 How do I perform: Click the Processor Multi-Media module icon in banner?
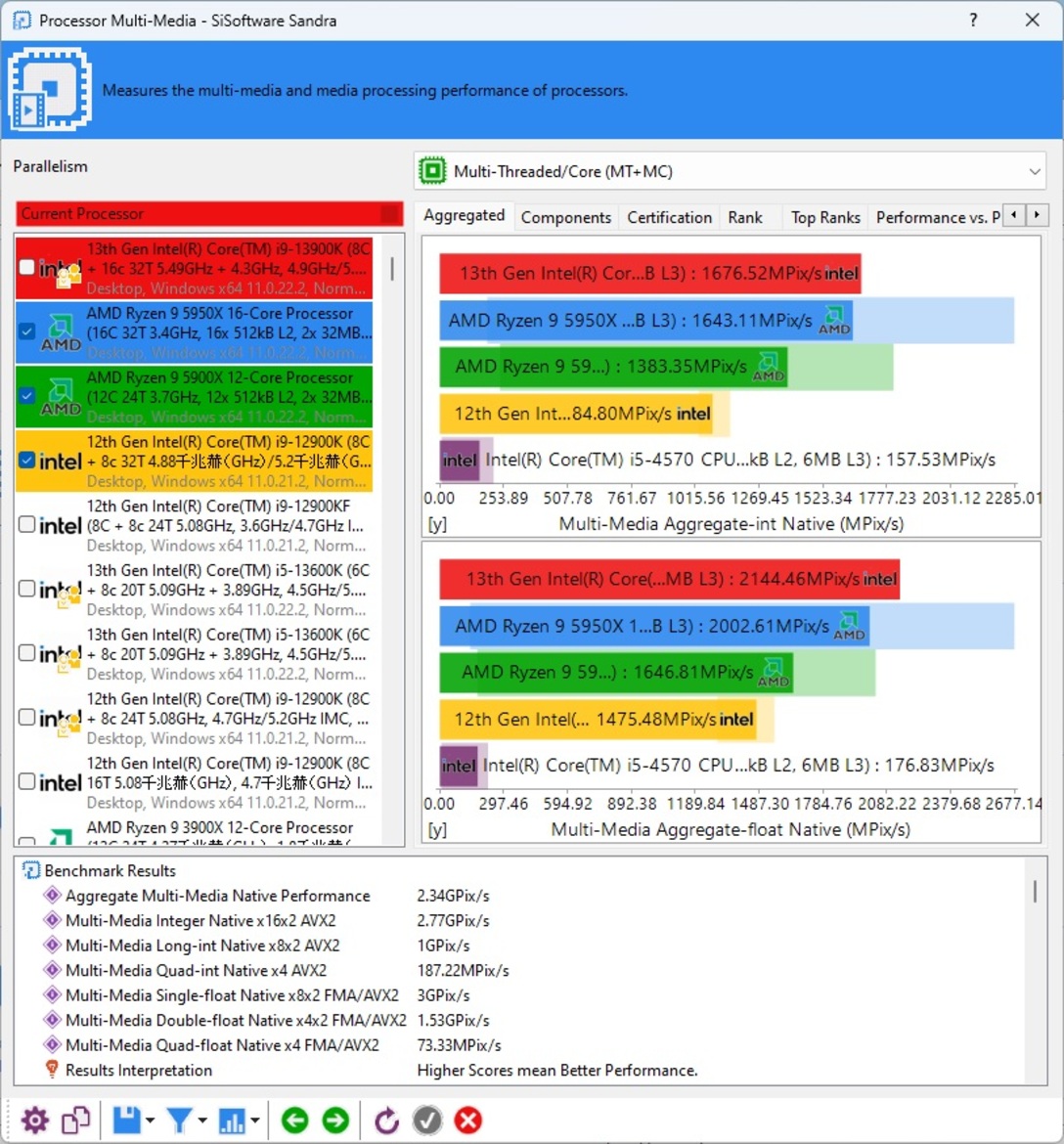50,89
